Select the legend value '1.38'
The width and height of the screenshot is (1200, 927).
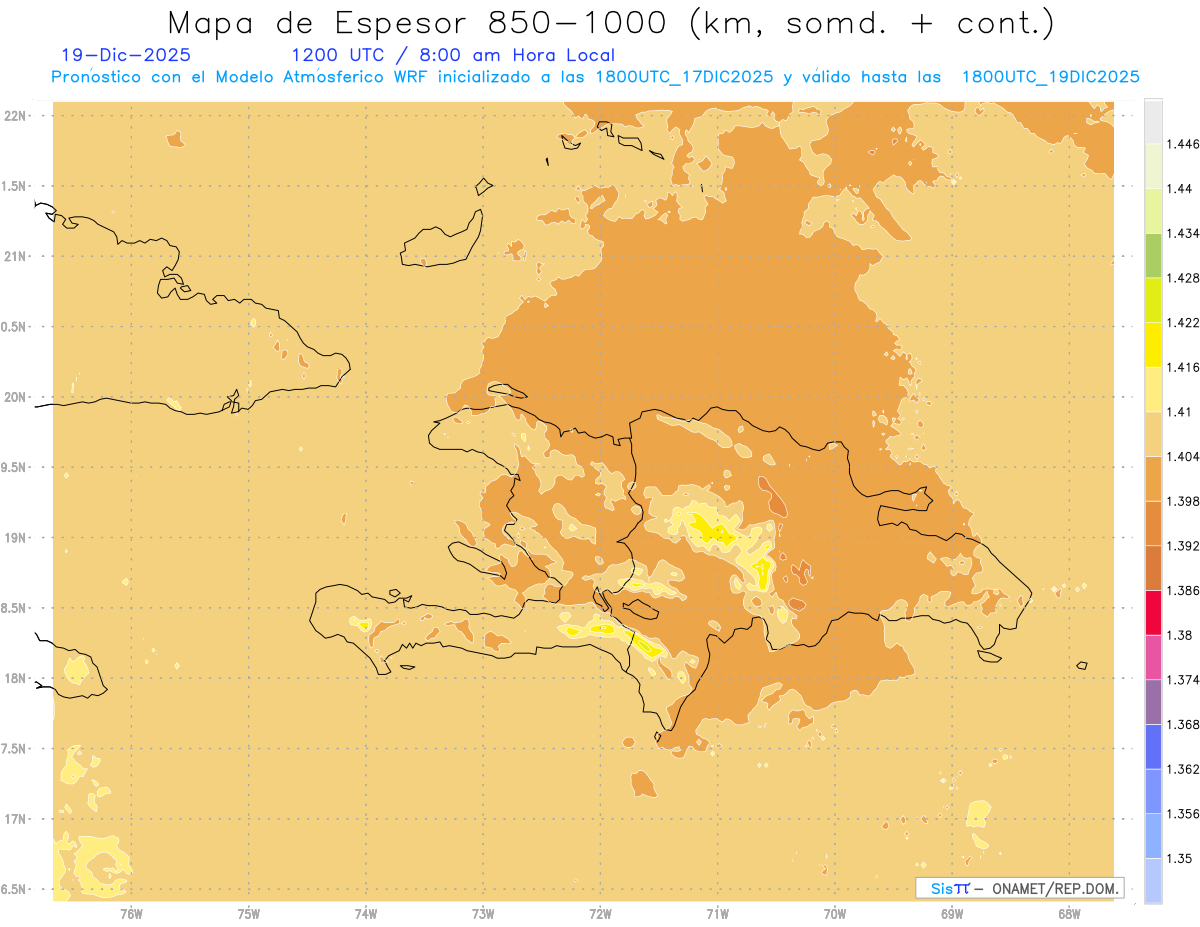coord(1180,635)
